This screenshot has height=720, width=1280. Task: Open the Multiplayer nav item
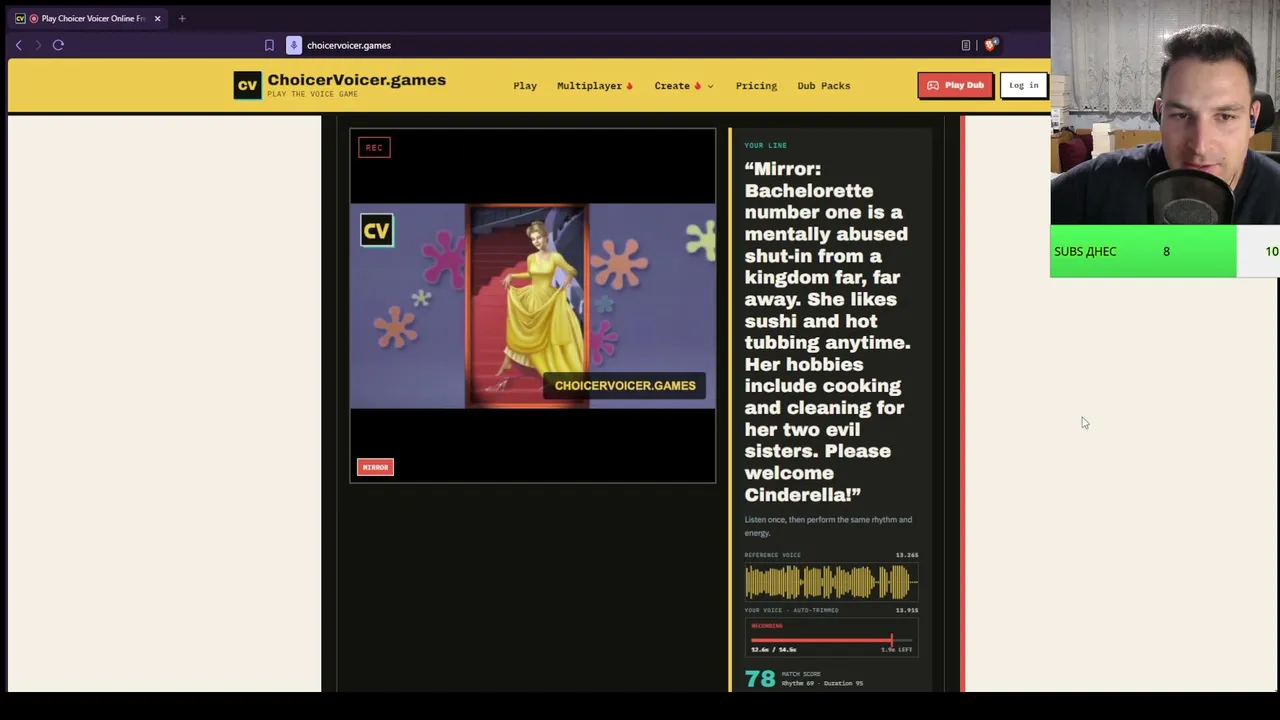[595, 86]
